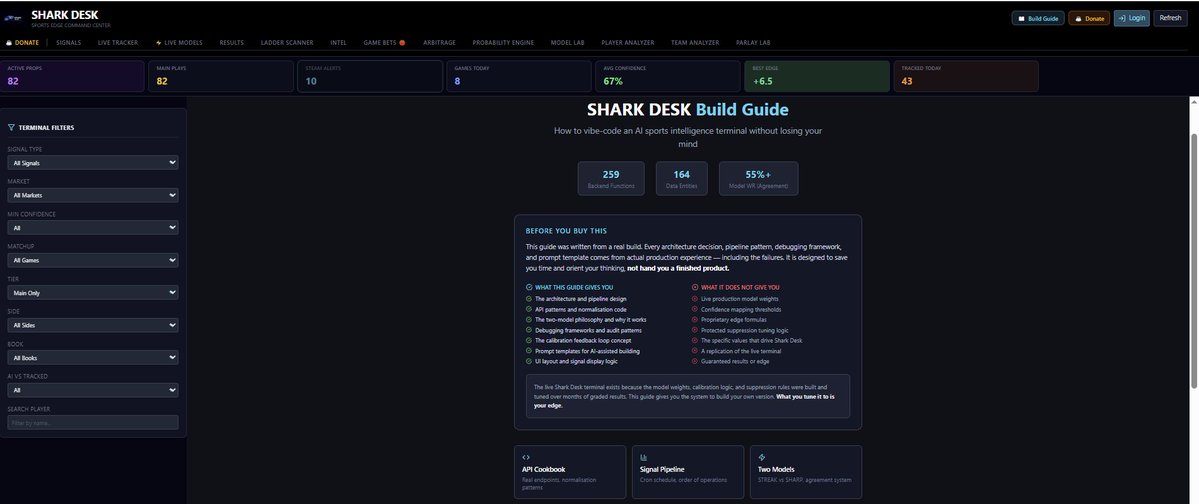
Task: Expand the AI vs Tracked dropdown
Action: 93,390
